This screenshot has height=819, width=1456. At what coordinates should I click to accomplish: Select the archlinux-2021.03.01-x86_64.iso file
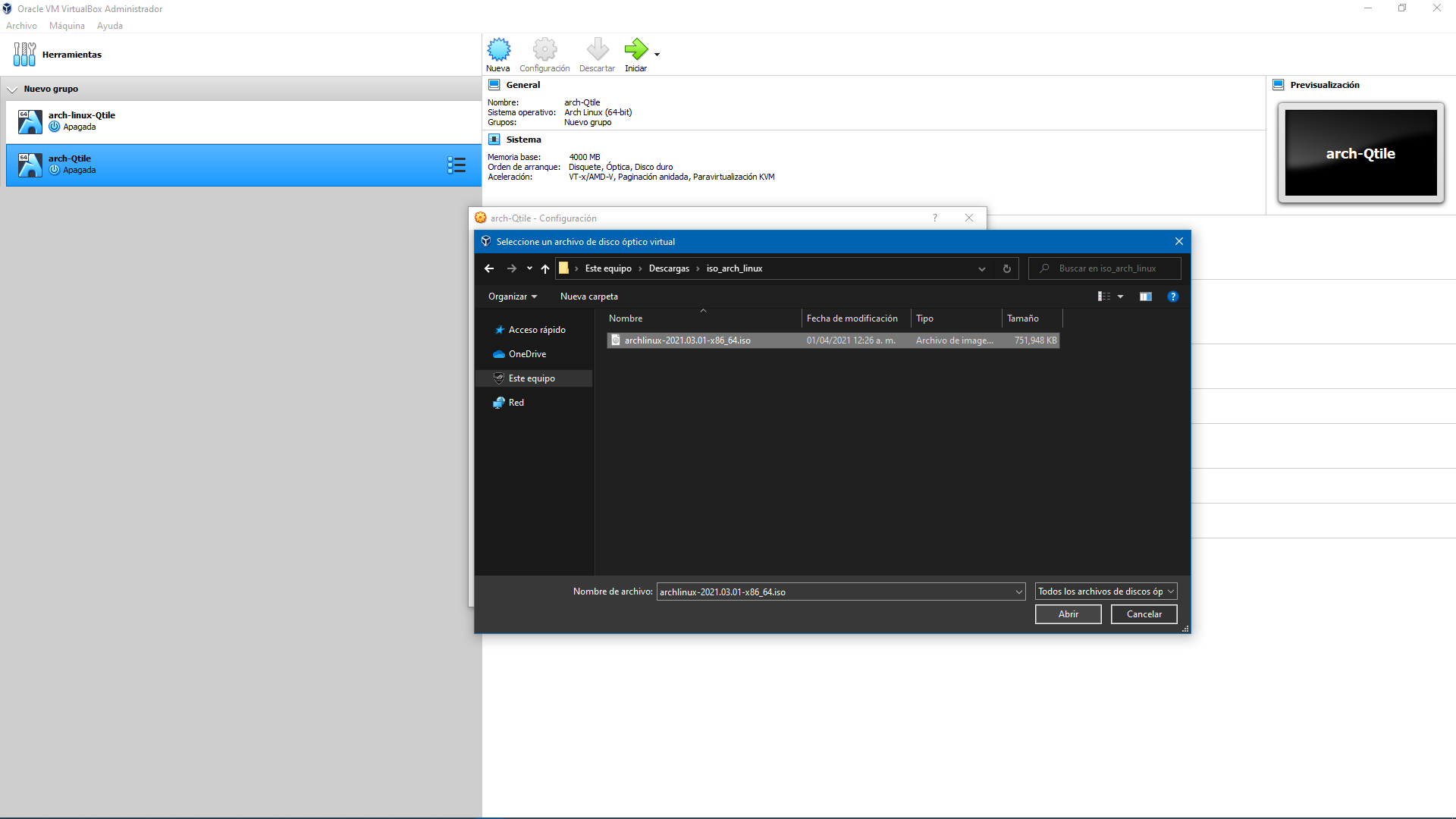coord(687,340)
